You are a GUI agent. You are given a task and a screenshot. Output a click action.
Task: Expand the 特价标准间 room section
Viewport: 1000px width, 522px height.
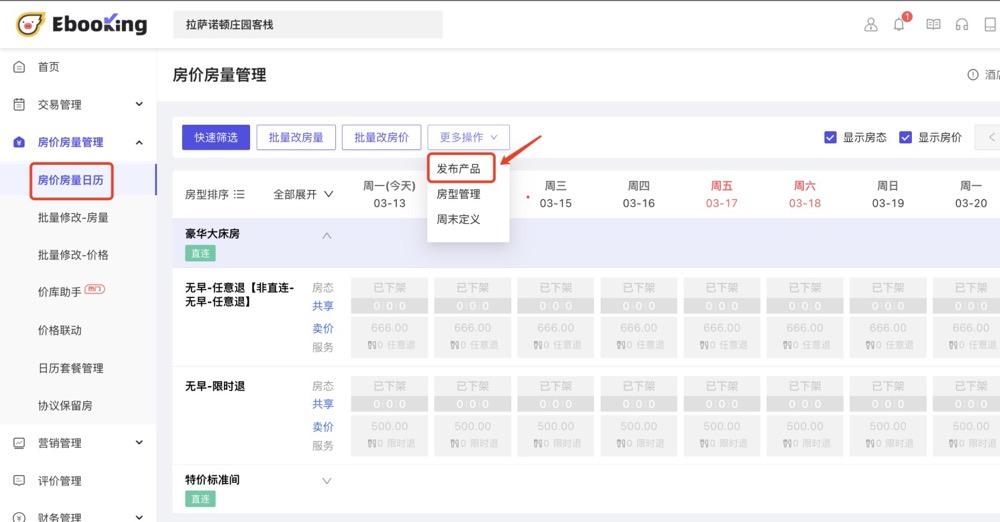pos(326,481)
